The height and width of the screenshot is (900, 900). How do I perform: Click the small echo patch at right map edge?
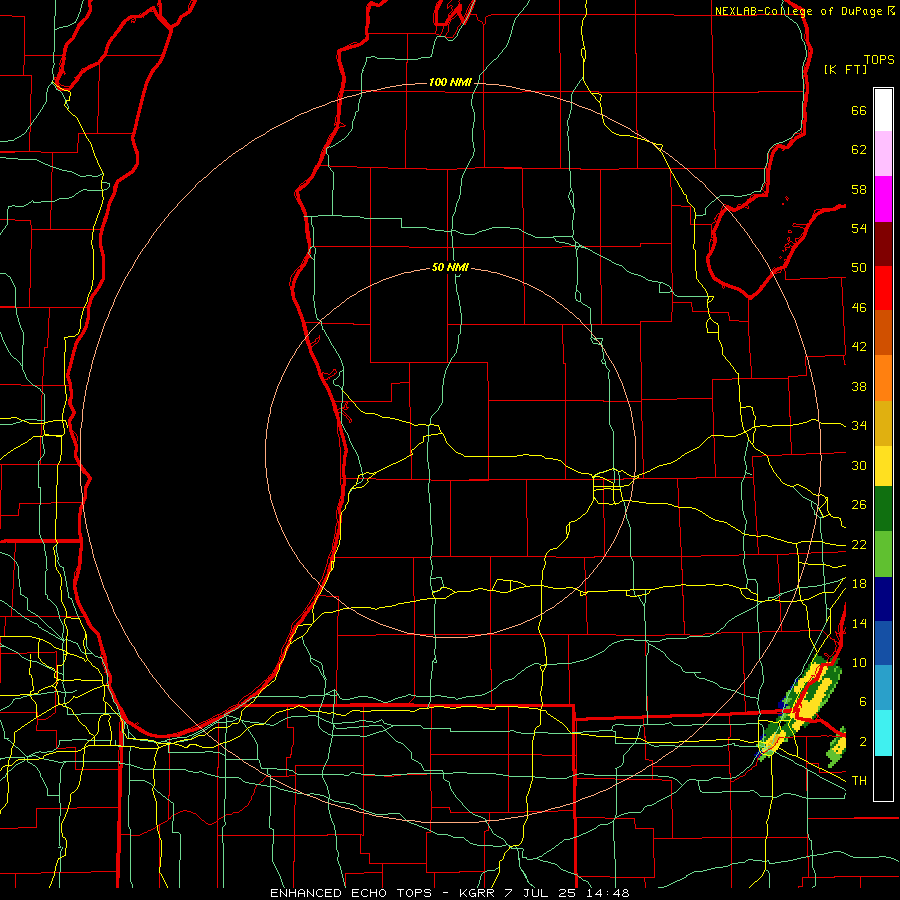pos(837,746)
